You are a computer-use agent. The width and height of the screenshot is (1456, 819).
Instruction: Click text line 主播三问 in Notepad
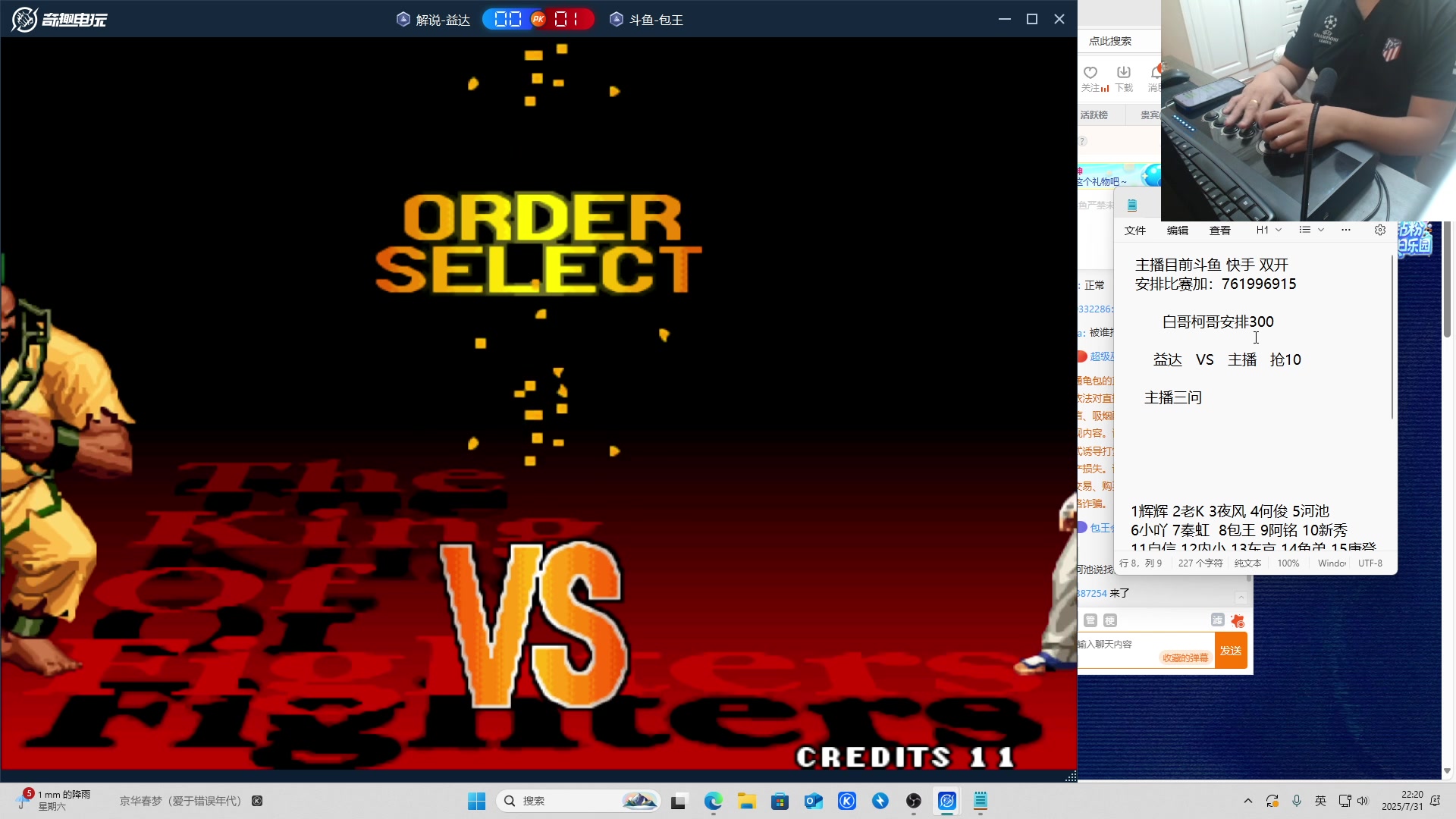[1173, 397]
